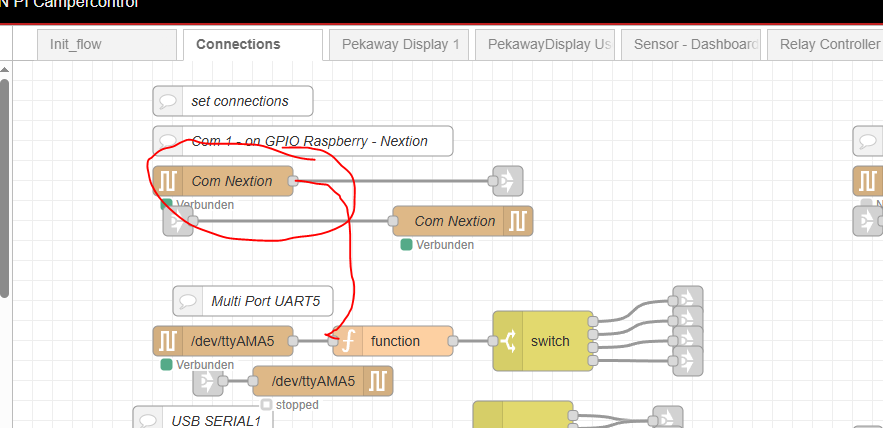Click the workspace vertical scrollbar thumb

[x=5, y=188]
